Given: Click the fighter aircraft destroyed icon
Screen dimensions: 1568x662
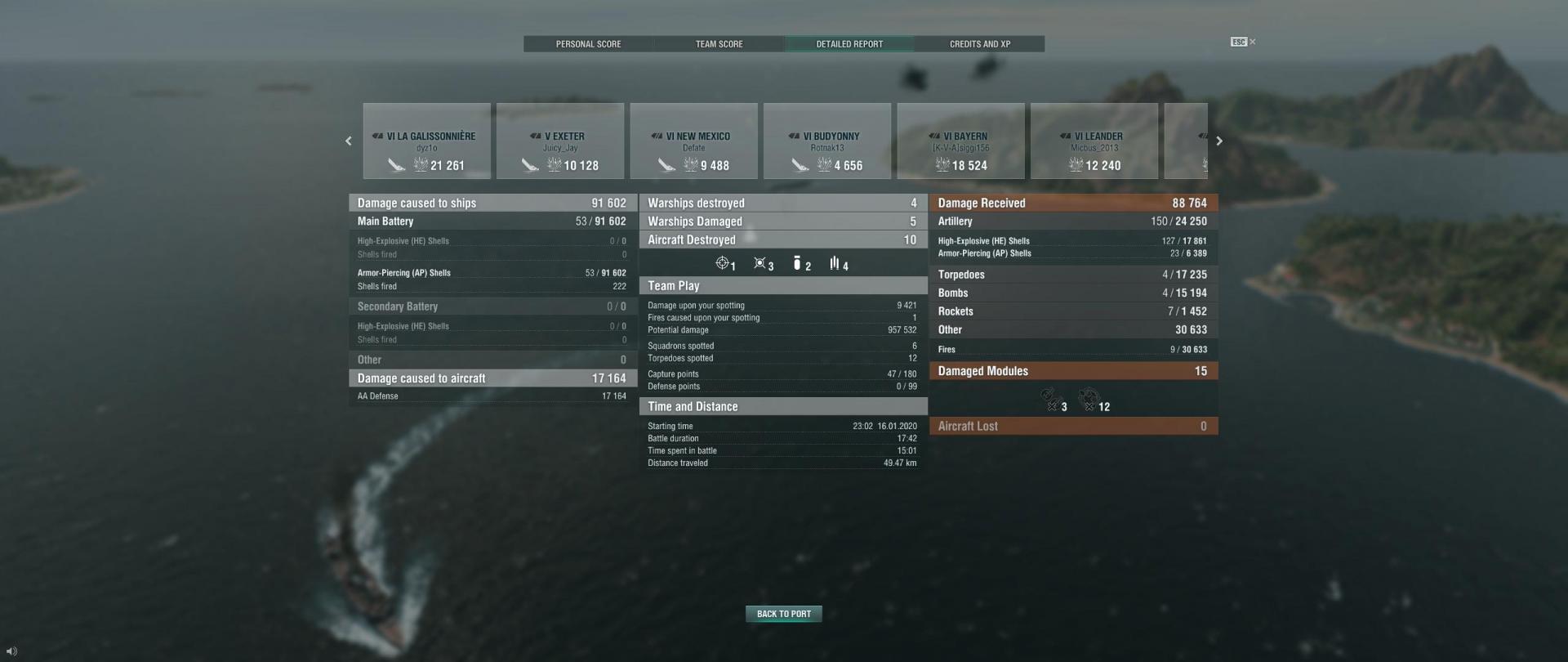Looking at the screenshot, I should 759,263.
